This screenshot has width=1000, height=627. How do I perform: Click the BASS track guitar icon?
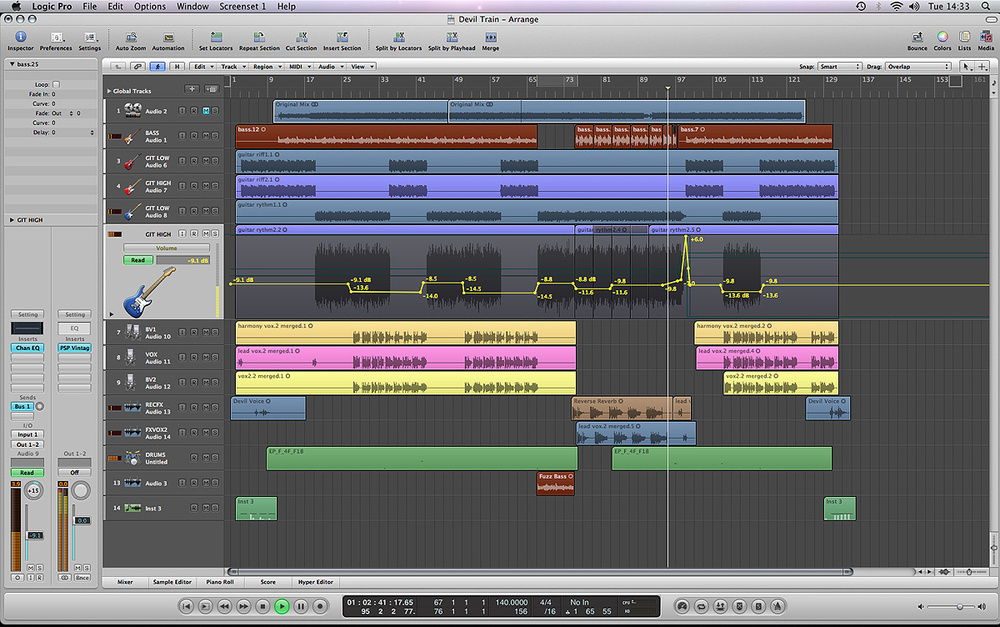133,136
